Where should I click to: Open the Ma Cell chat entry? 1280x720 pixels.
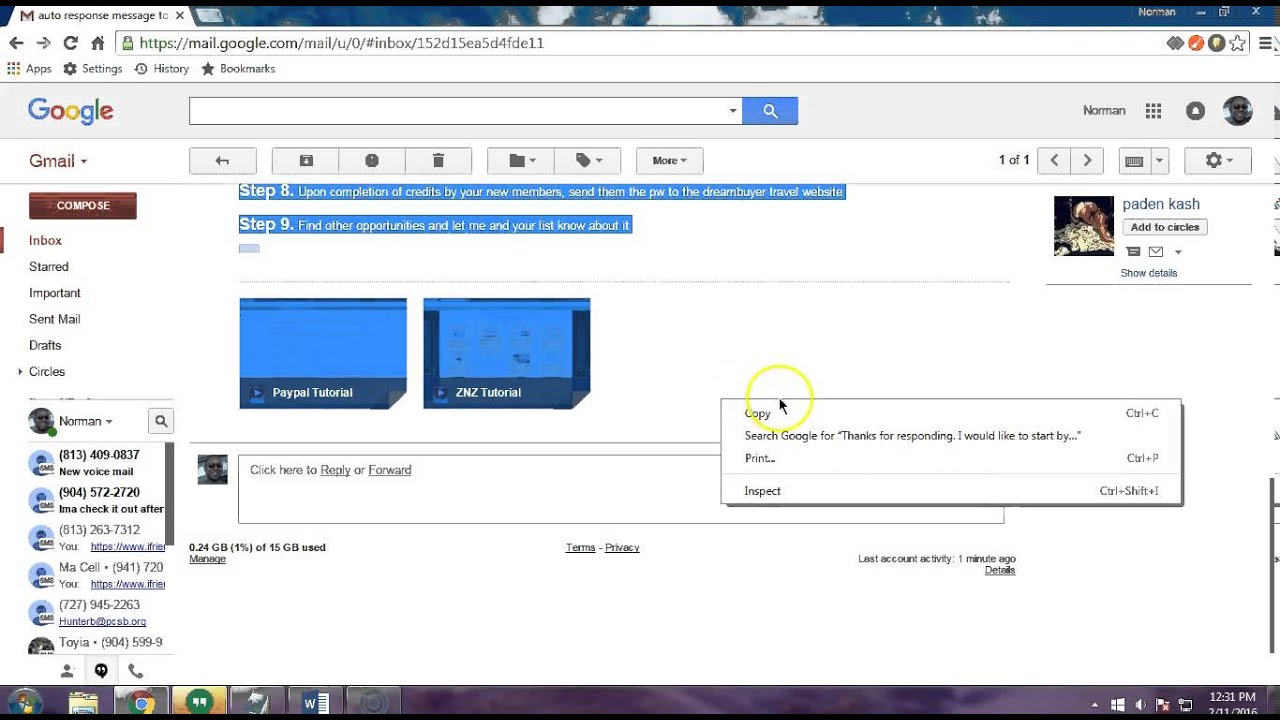pos(97,575)
